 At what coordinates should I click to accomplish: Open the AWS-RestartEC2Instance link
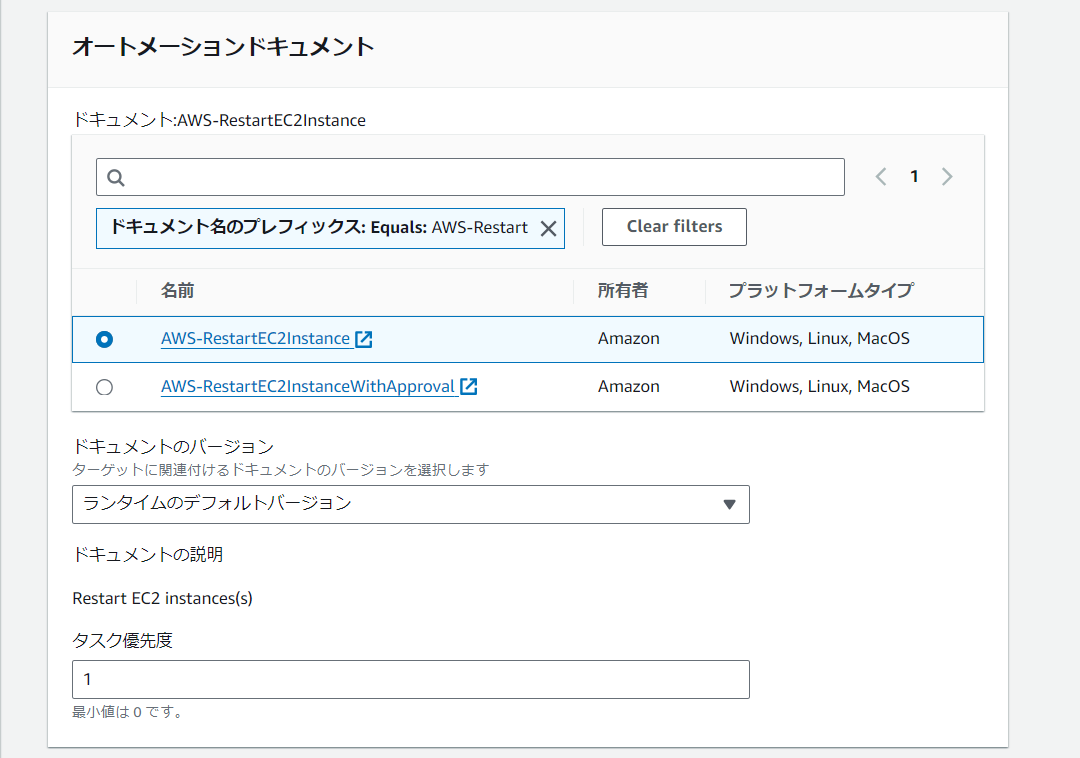[256, 339]
